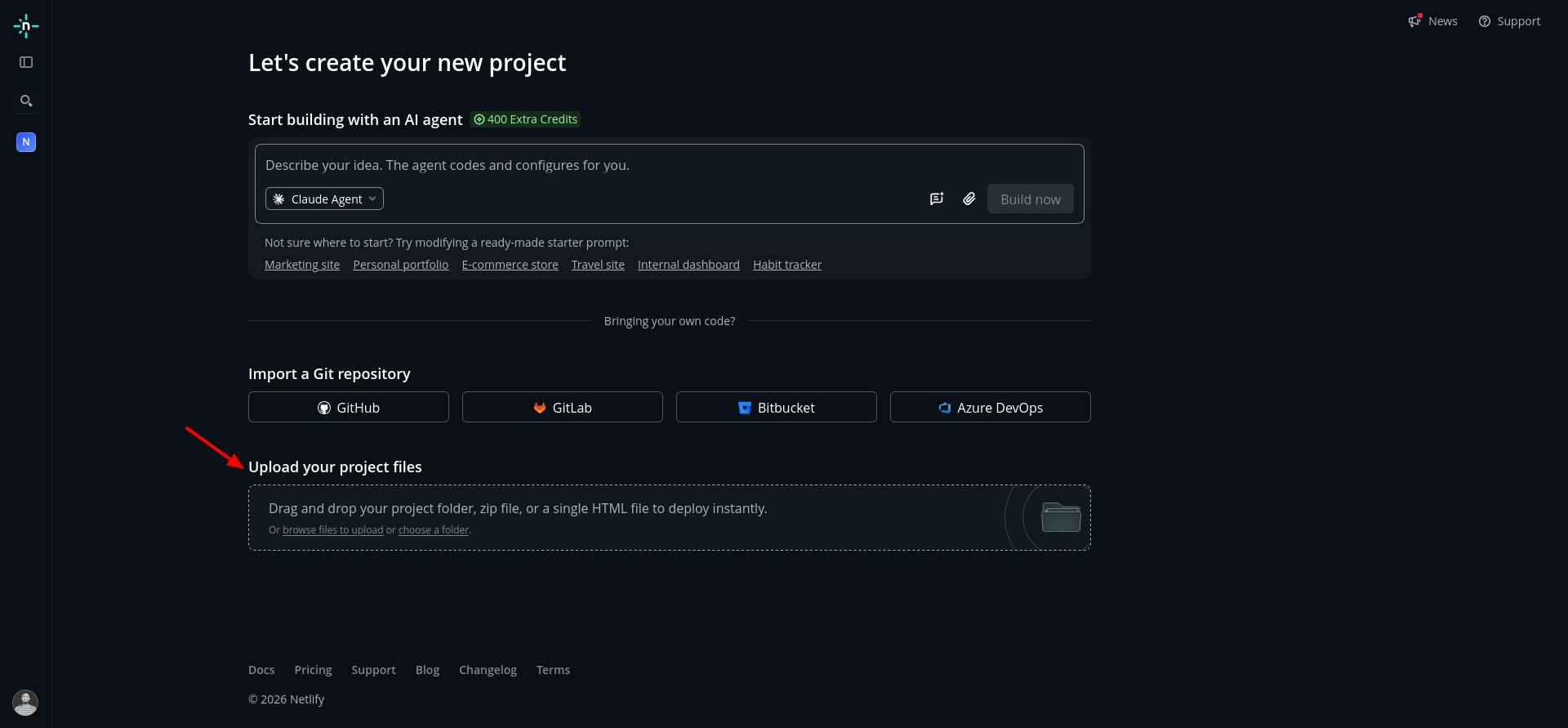1568x728 pixels.
Task: Toggle the sidebar panel icon
Action: pyautogui.click(x=26, y=62)
